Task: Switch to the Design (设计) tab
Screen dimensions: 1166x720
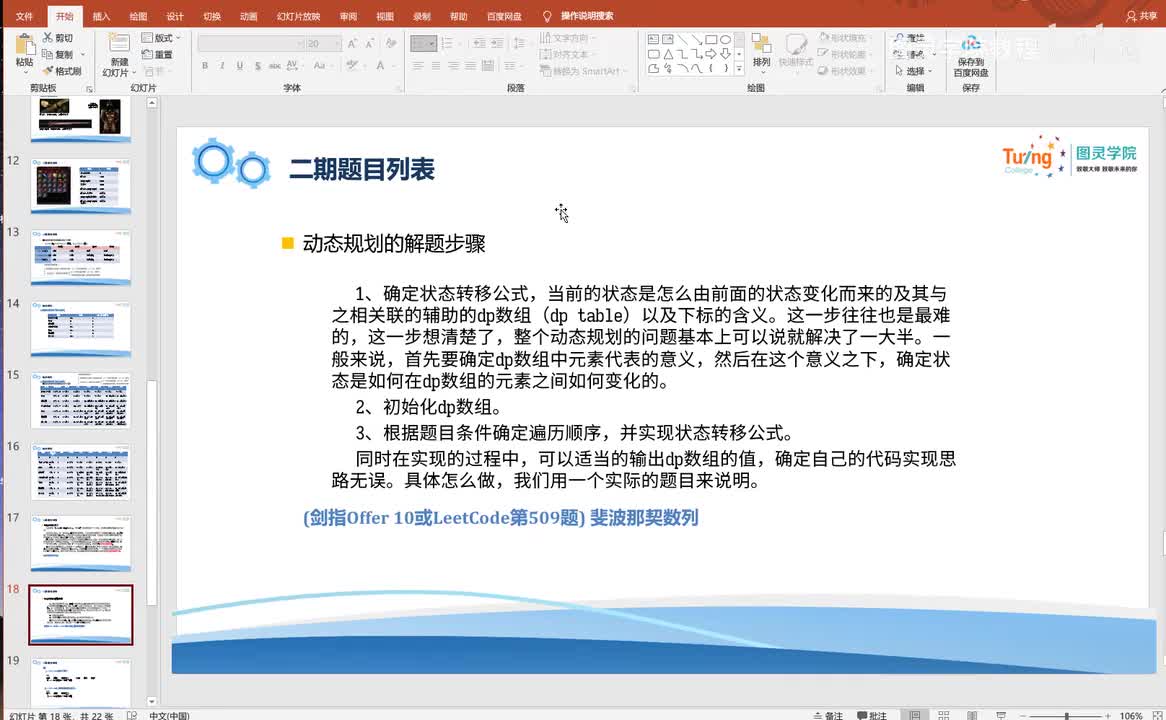Action: pos(175,16)
